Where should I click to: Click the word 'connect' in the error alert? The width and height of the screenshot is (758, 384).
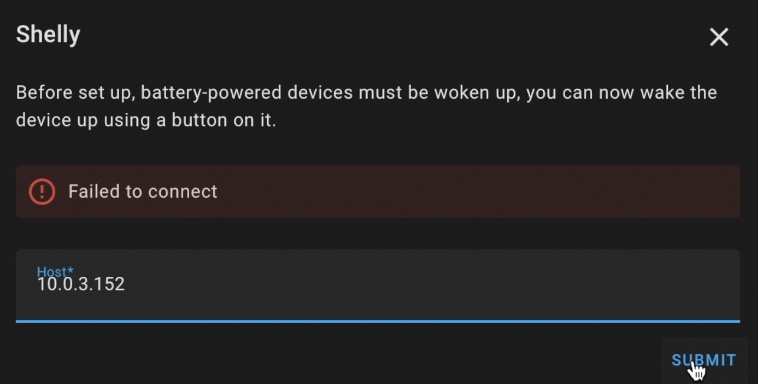click(183, 192)
